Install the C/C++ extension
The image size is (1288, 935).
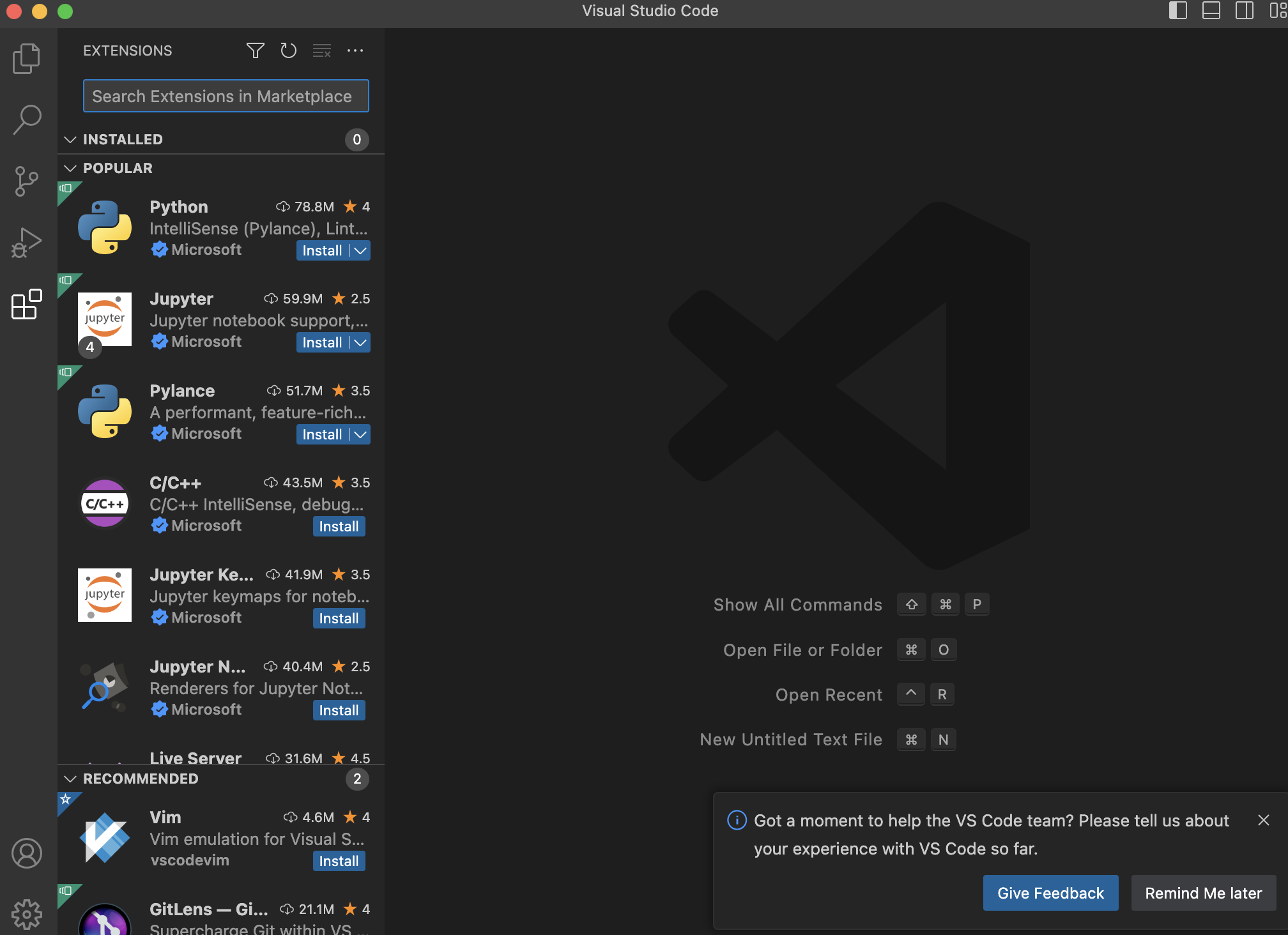tap(339, 526)
